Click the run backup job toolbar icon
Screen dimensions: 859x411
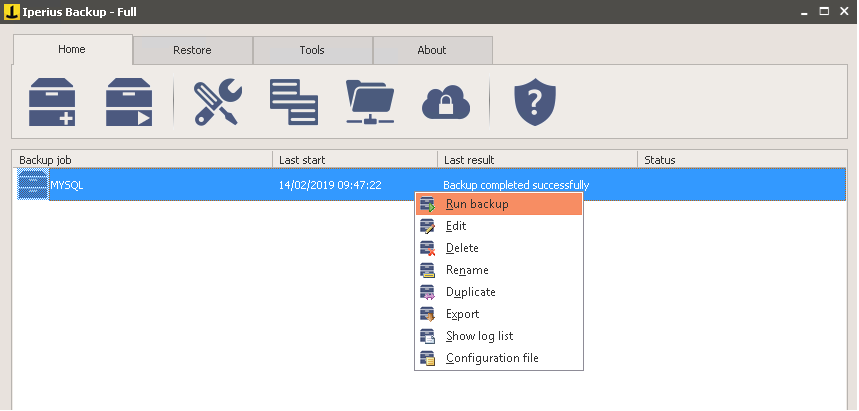click(x=129, y=102)
